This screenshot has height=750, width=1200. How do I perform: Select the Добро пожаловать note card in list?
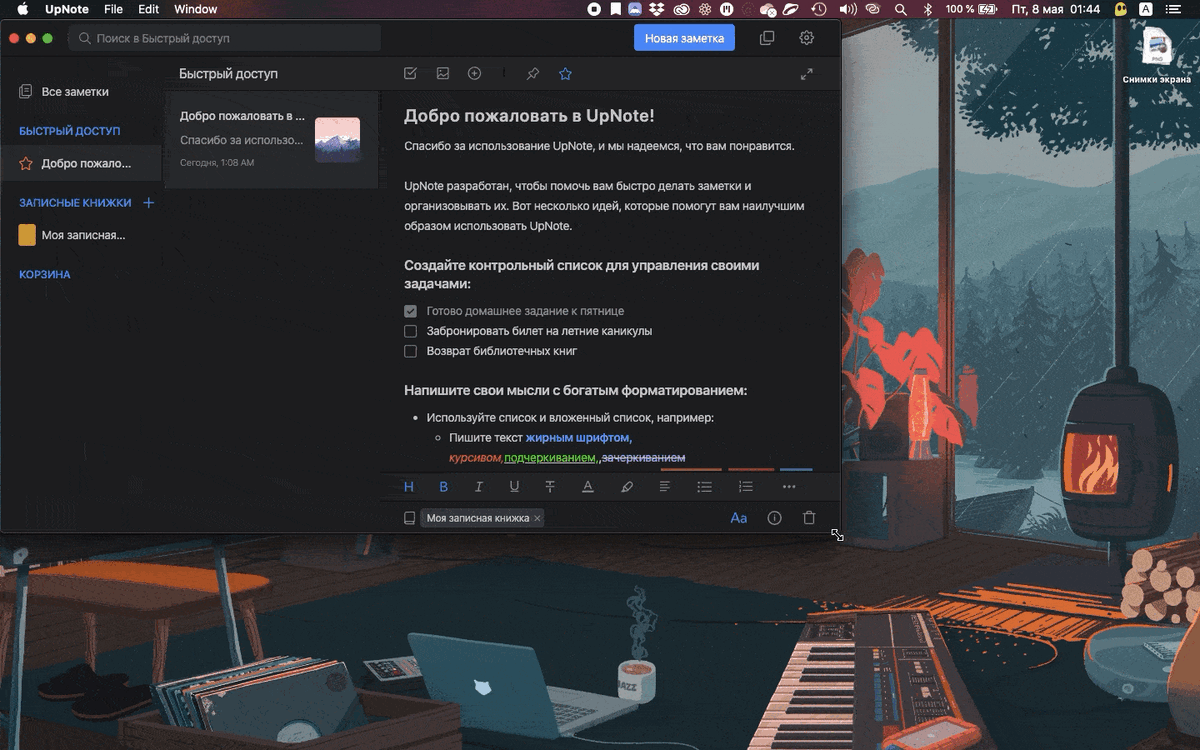[271, 140]
